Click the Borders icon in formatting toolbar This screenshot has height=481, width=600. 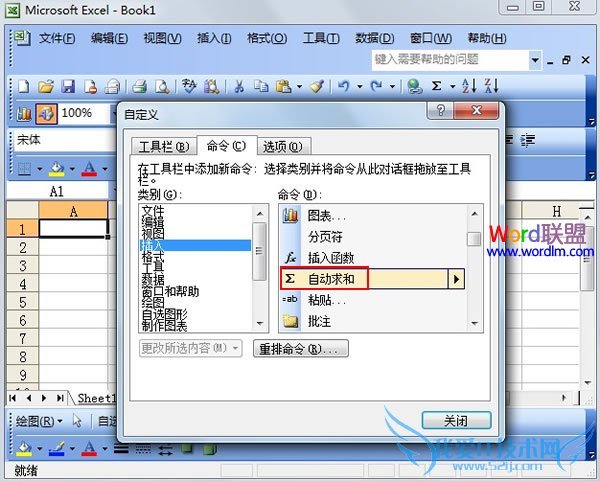[x=24, y=168]
